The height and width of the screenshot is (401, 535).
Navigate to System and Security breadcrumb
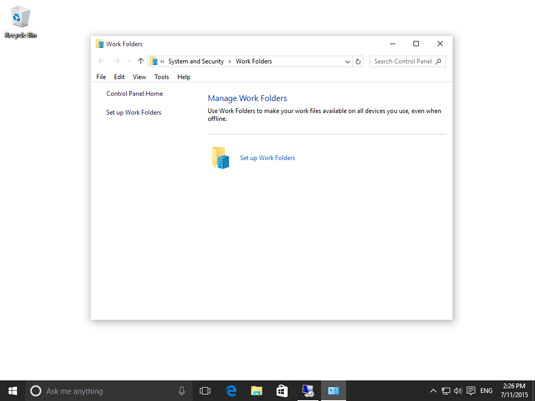(x=196, y=61)
